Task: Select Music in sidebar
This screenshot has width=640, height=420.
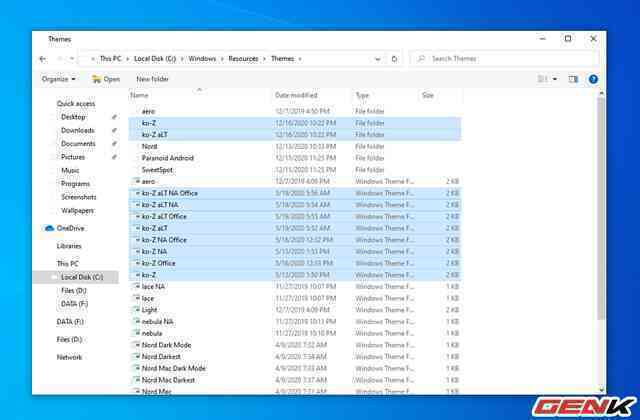Action: (70, 171)
